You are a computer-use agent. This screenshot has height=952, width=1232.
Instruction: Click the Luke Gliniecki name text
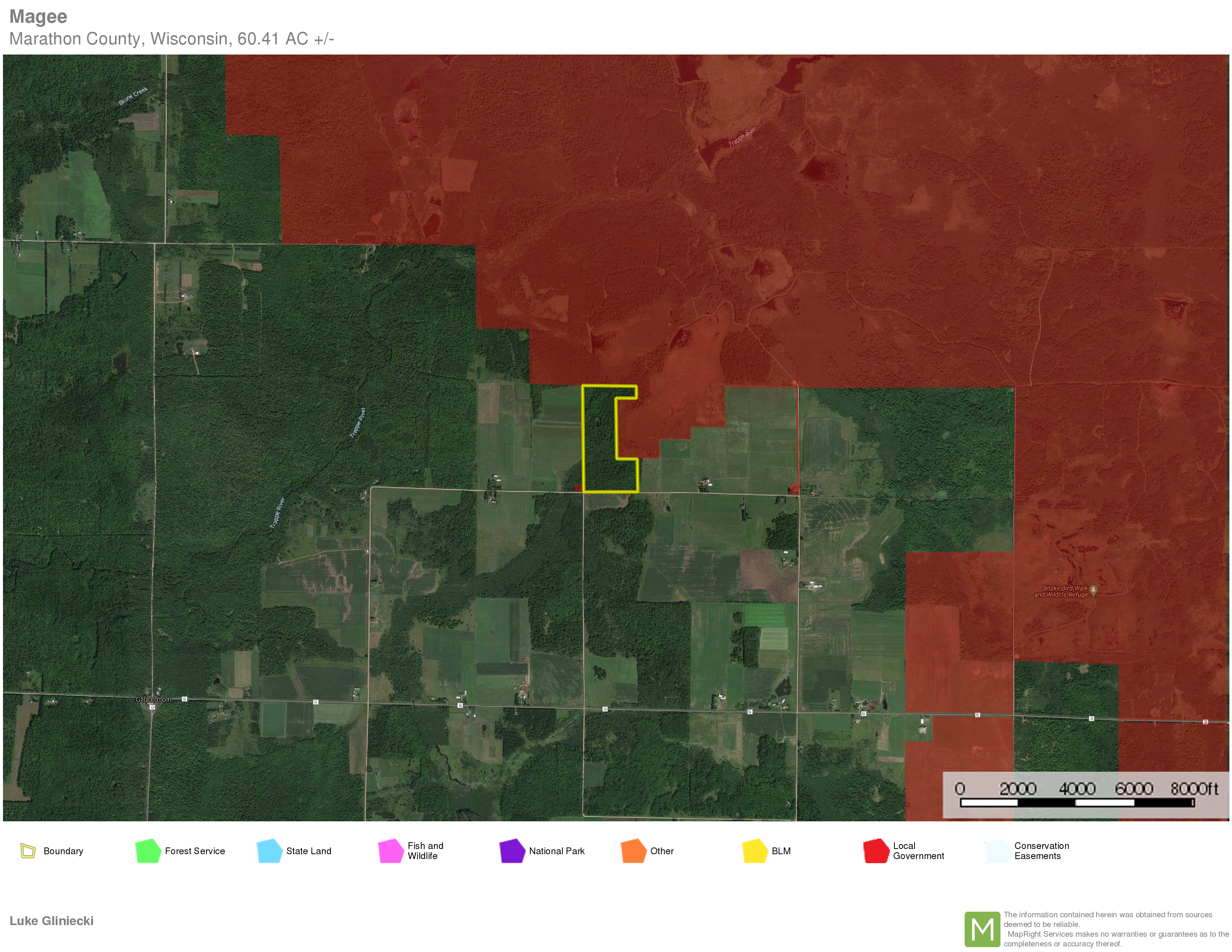tap(51, 920)
